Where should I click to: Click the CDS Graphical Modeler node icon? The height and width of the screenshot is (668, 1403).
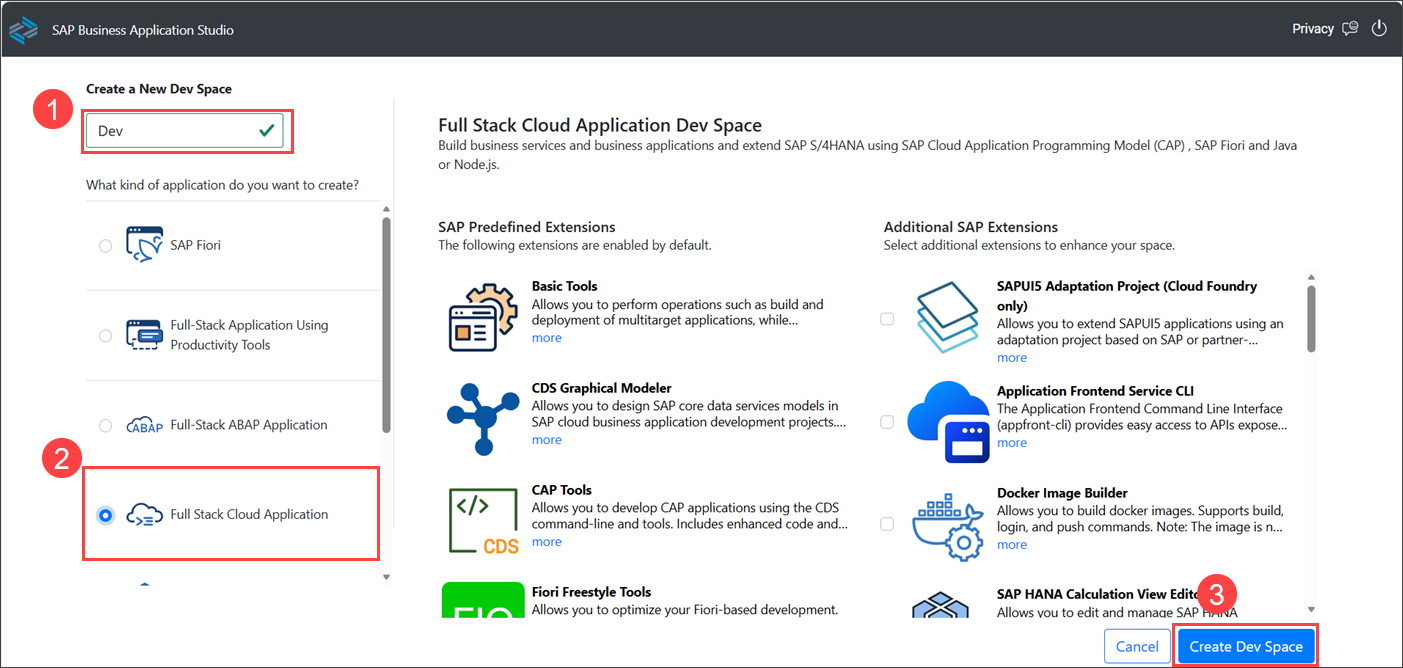coord(482,417)
